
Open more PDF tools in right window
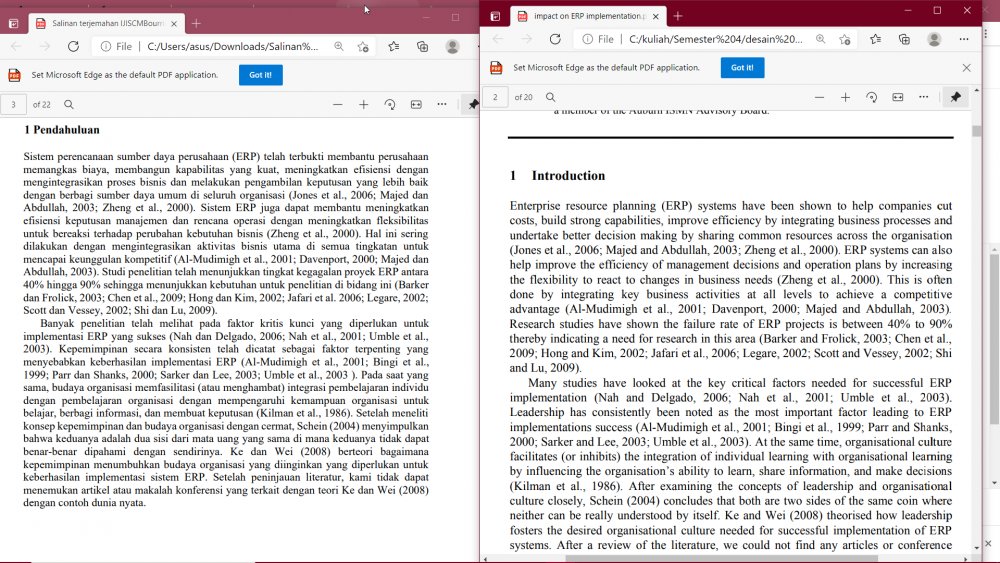[x=923, y=97]
